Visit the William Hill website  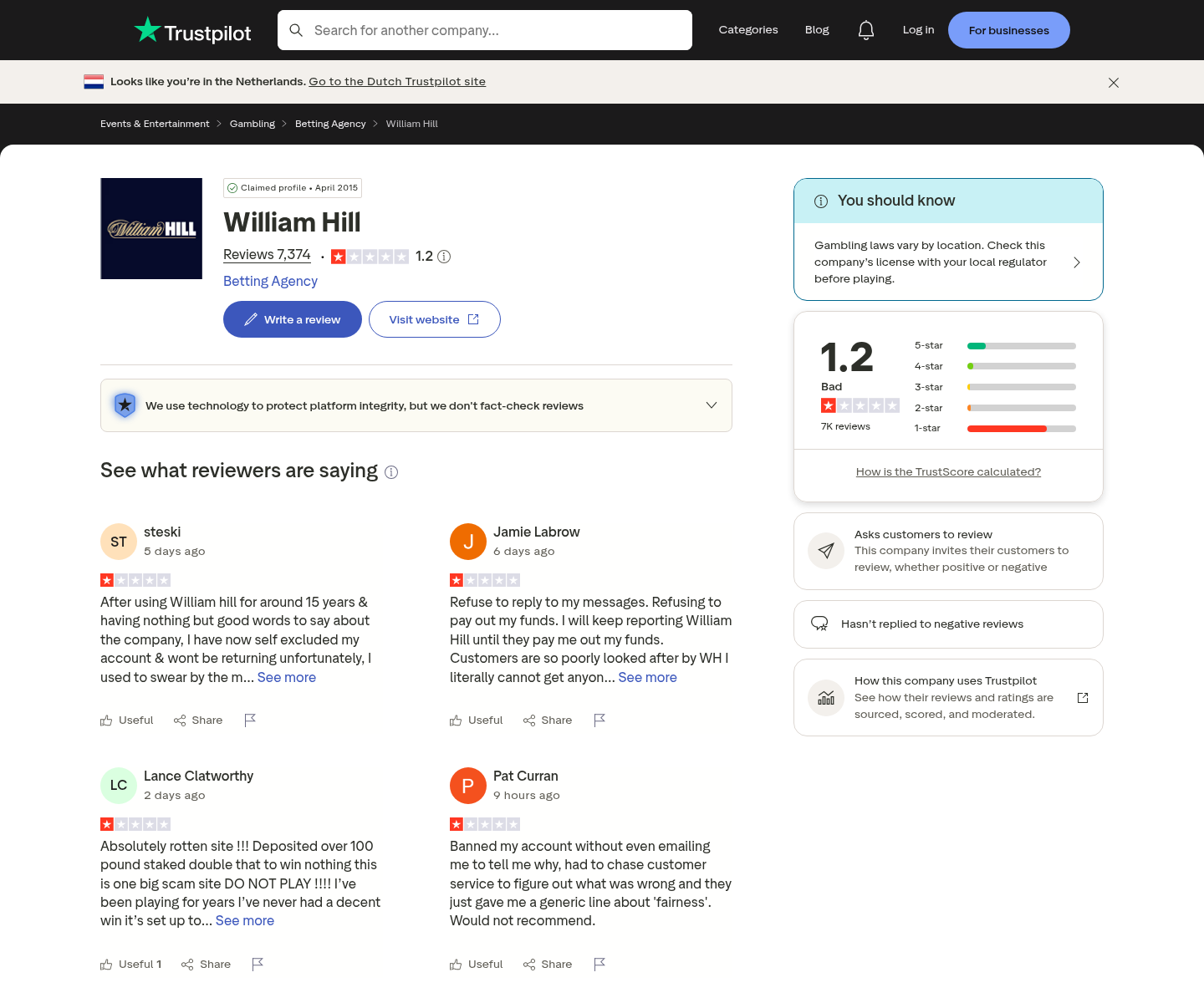pyautogui.click(x=435, y=319)
